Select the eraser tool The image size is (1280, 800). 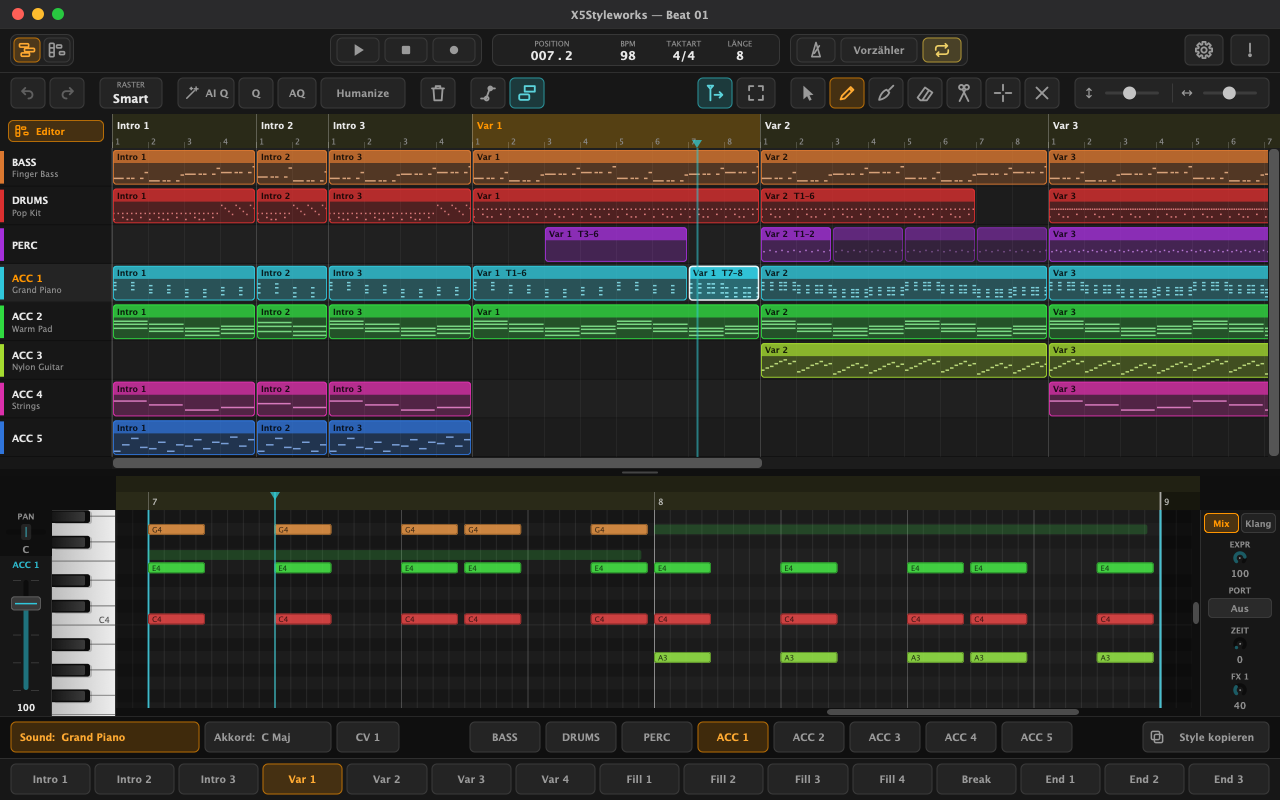pyautogui.click(x=925, y=93)
